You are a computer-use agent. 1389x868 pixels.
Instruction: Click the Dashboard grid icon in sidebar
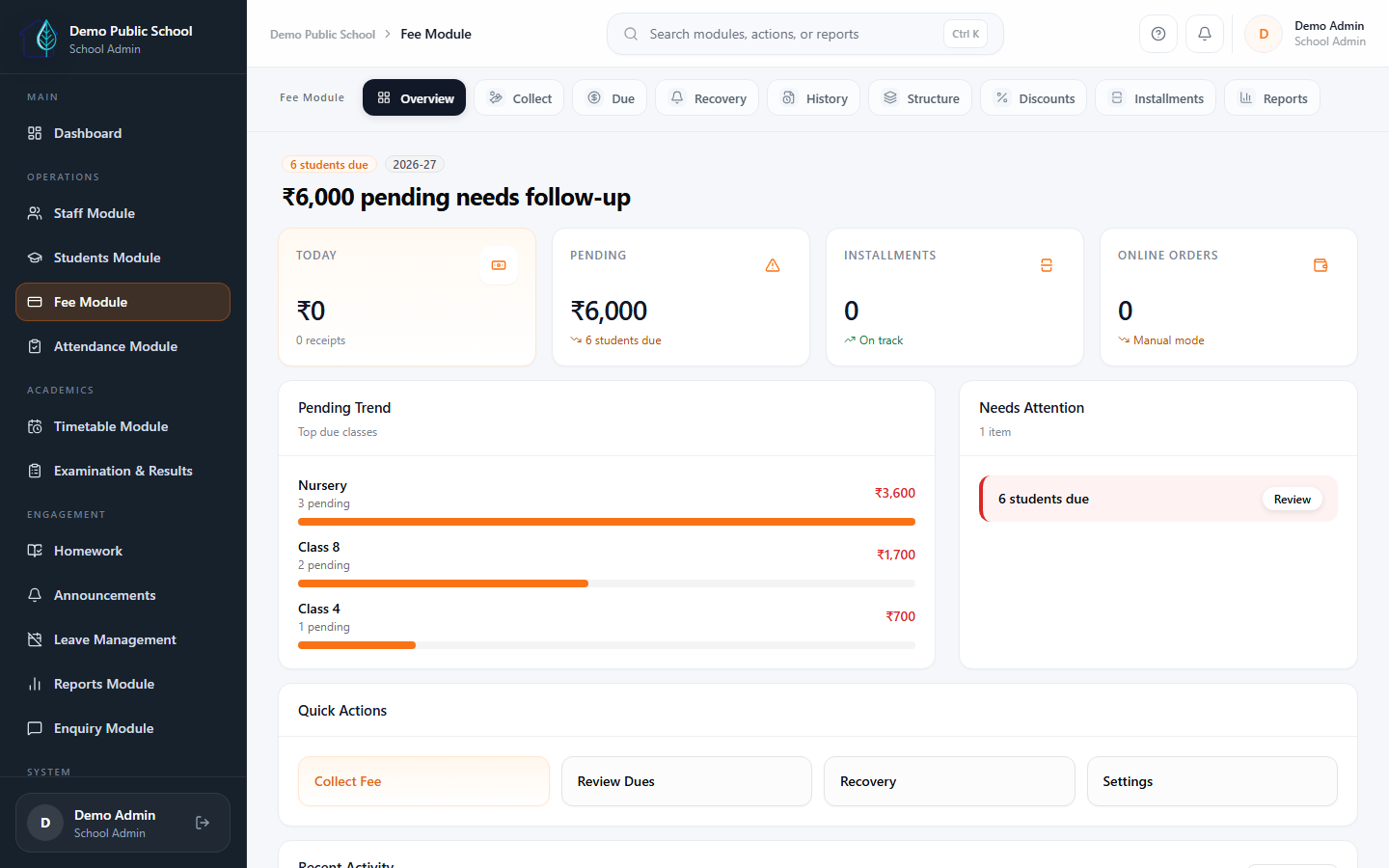click(x=35, y=133)
